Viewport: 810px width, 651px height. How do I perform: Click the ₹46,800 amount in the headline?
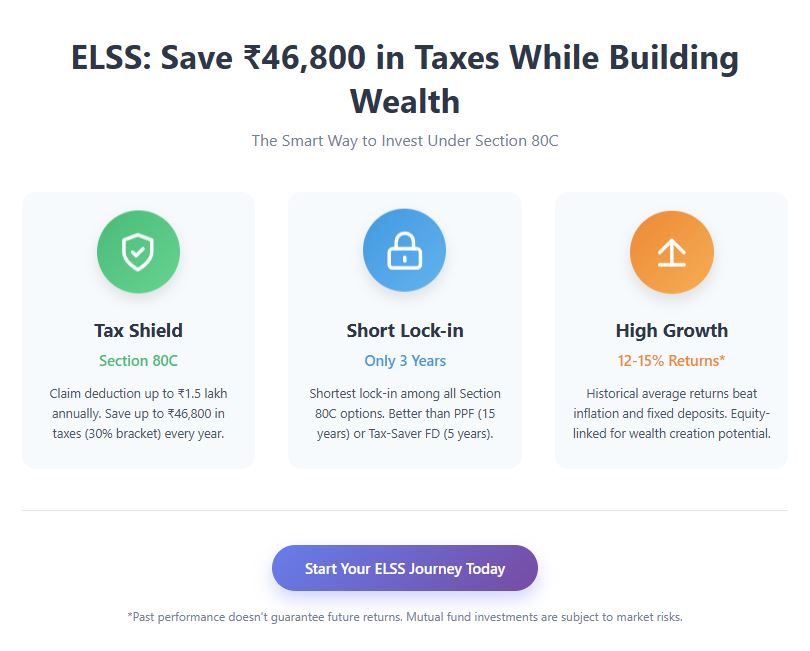(x=301, y=58)
